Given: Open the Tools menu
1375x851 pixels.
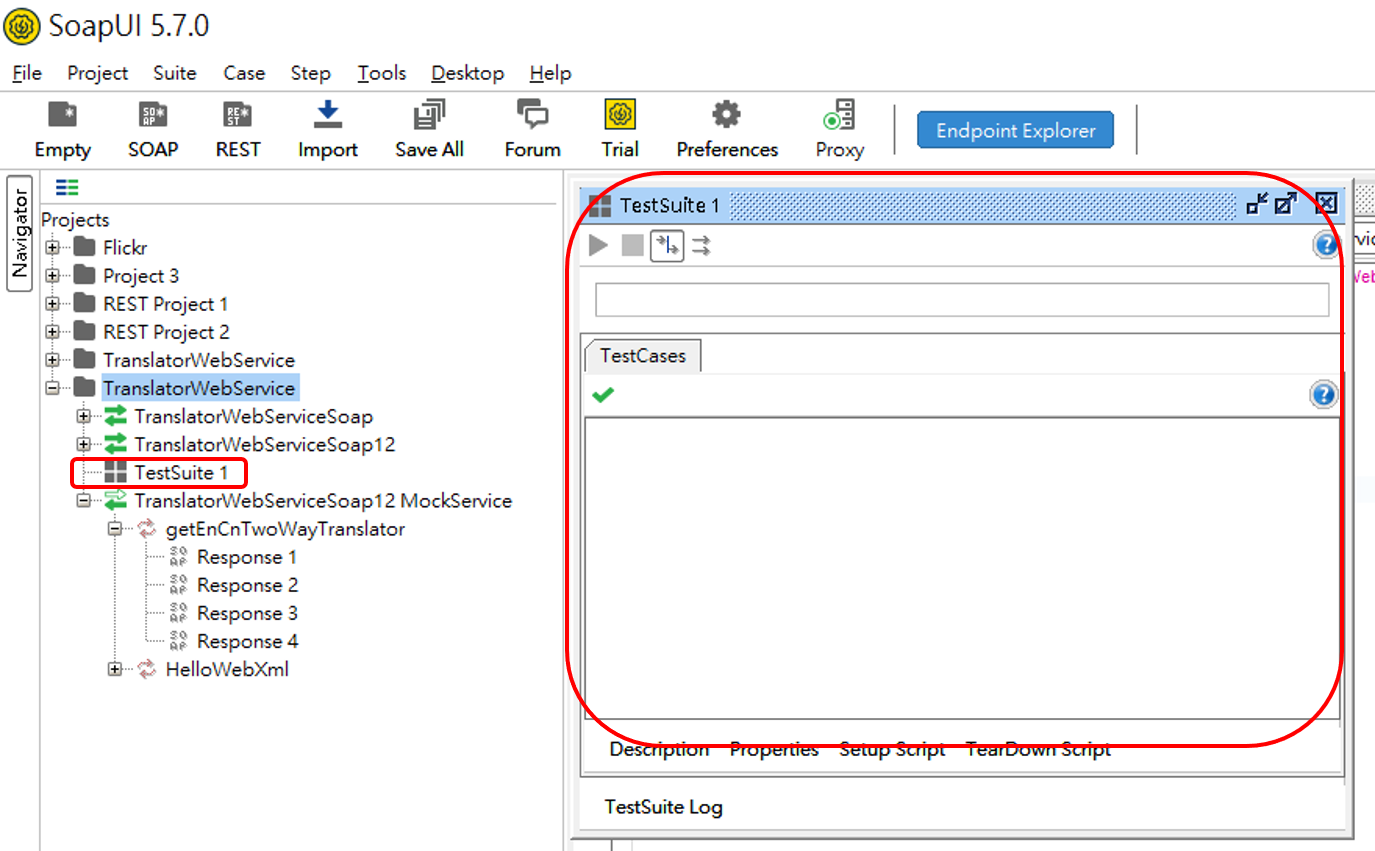Looking at the screenshot, I should [x=381, y=73].
